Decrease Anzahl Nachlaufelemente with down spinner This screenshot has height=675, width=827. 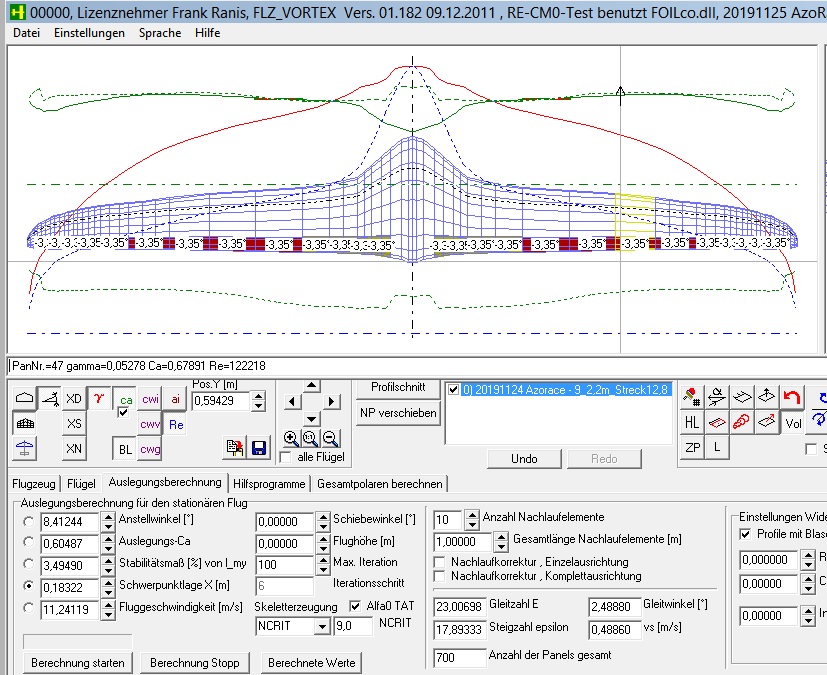(471, 523)
